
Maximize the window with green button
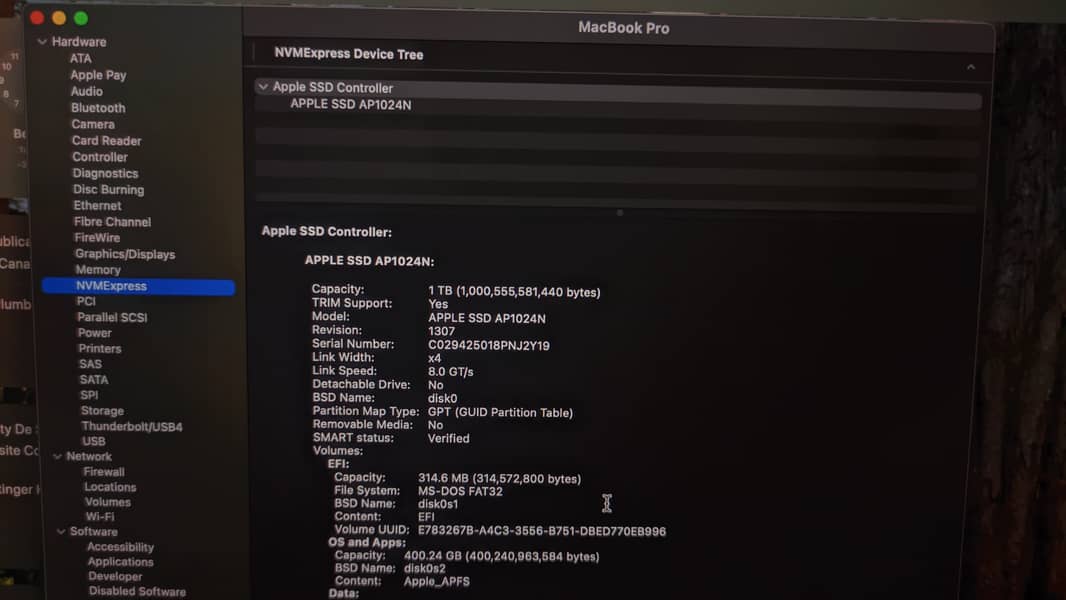81,18
